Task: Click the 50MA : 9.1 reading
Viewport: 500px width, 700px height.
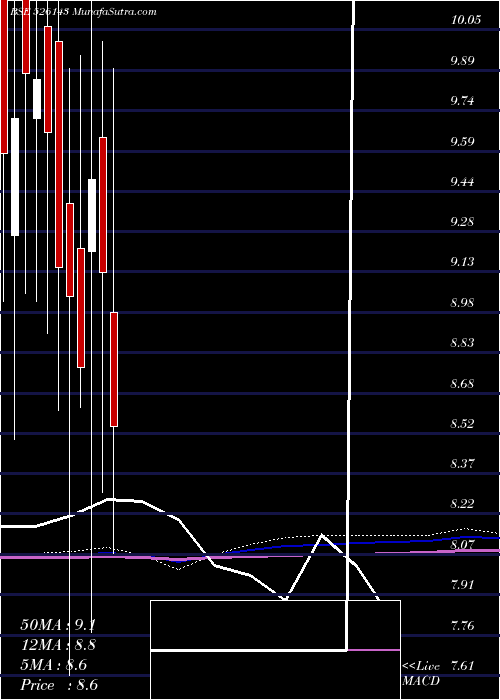Action: tap(58, 625)
